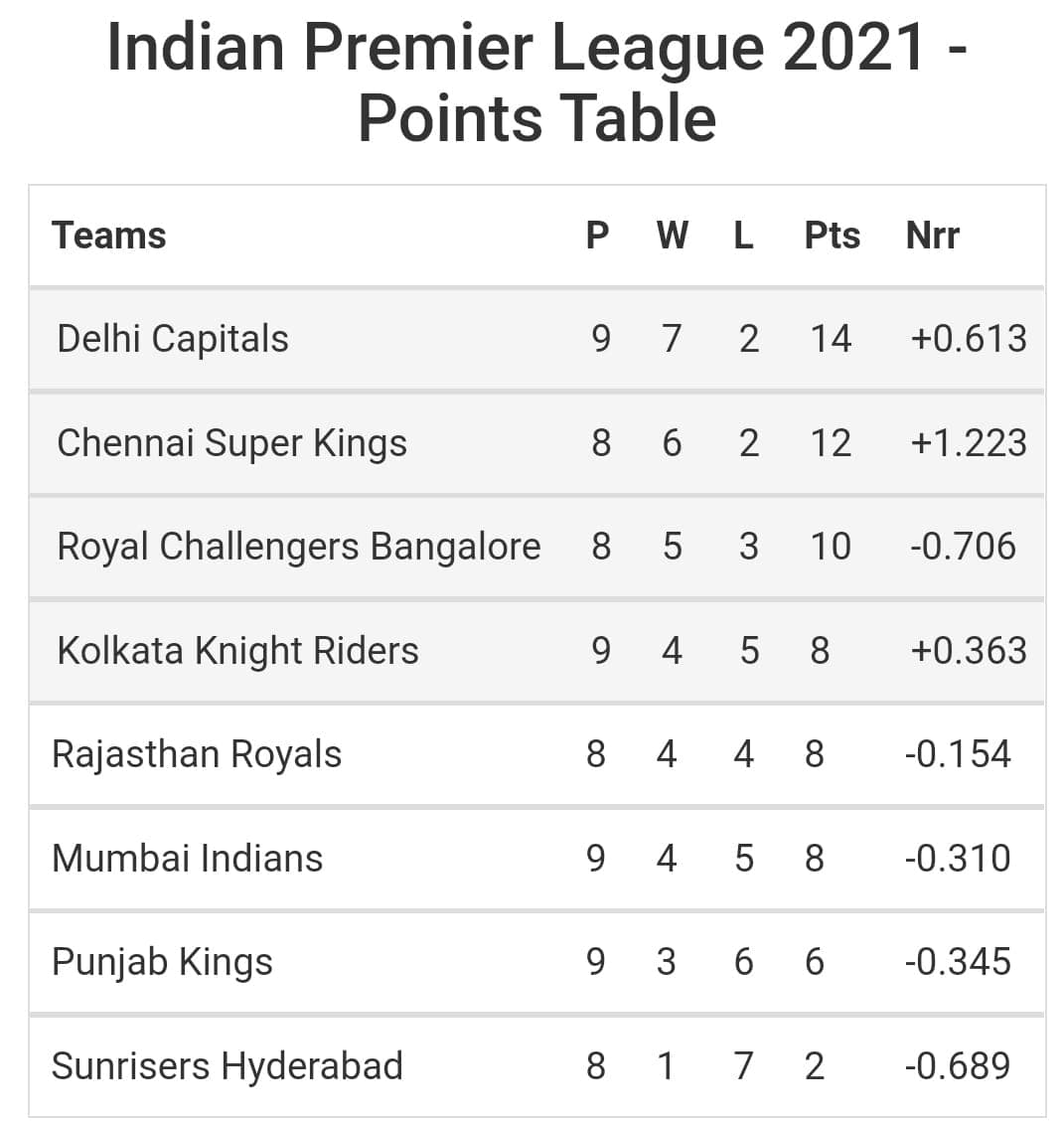
Task: Sort by the Pts column header
Action: 832,236
